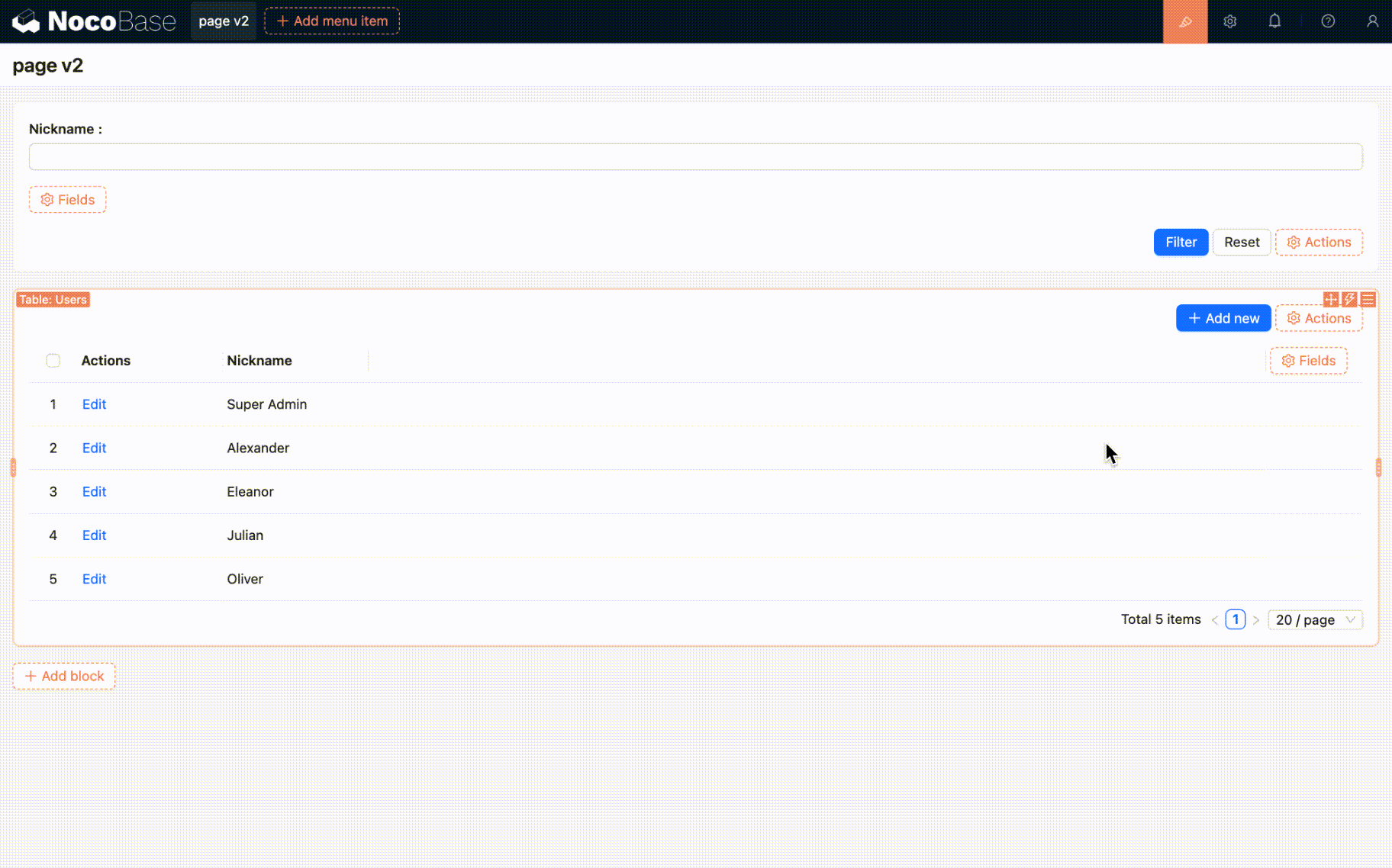Viewport: 1392px width, 868px height.
Task: Open the table's Actions configuration dropdown
Action: [x=1319, y=319]
